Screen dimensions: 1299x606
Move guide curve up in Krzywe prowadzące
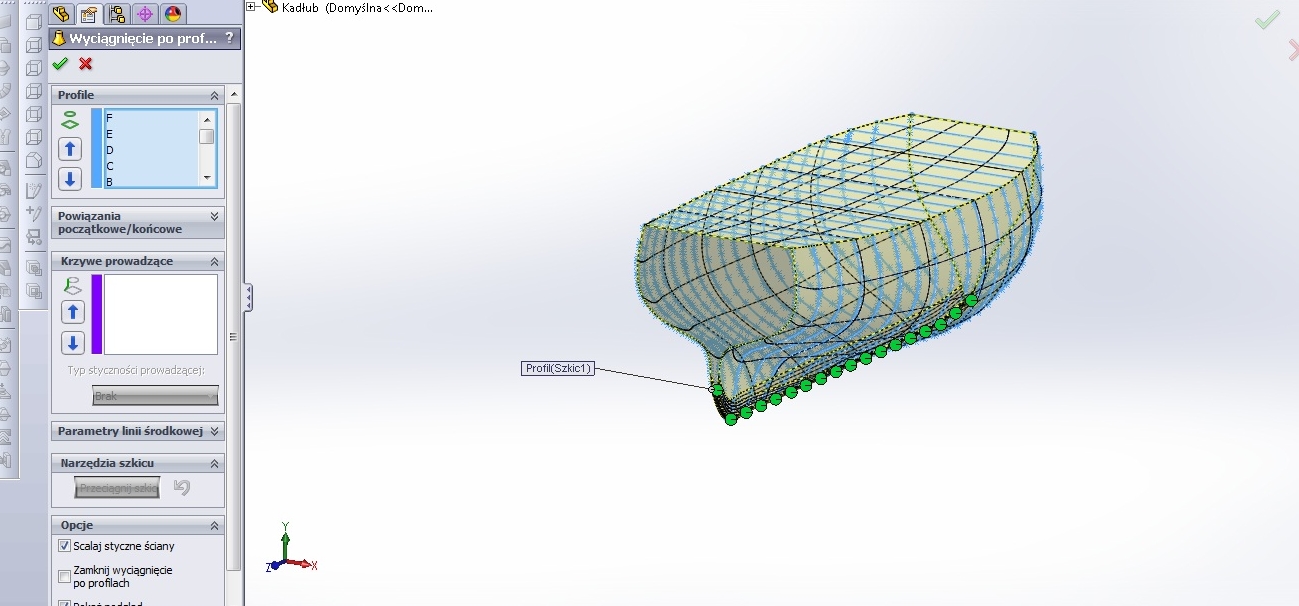pyautogui.click(x=72, y=312)
